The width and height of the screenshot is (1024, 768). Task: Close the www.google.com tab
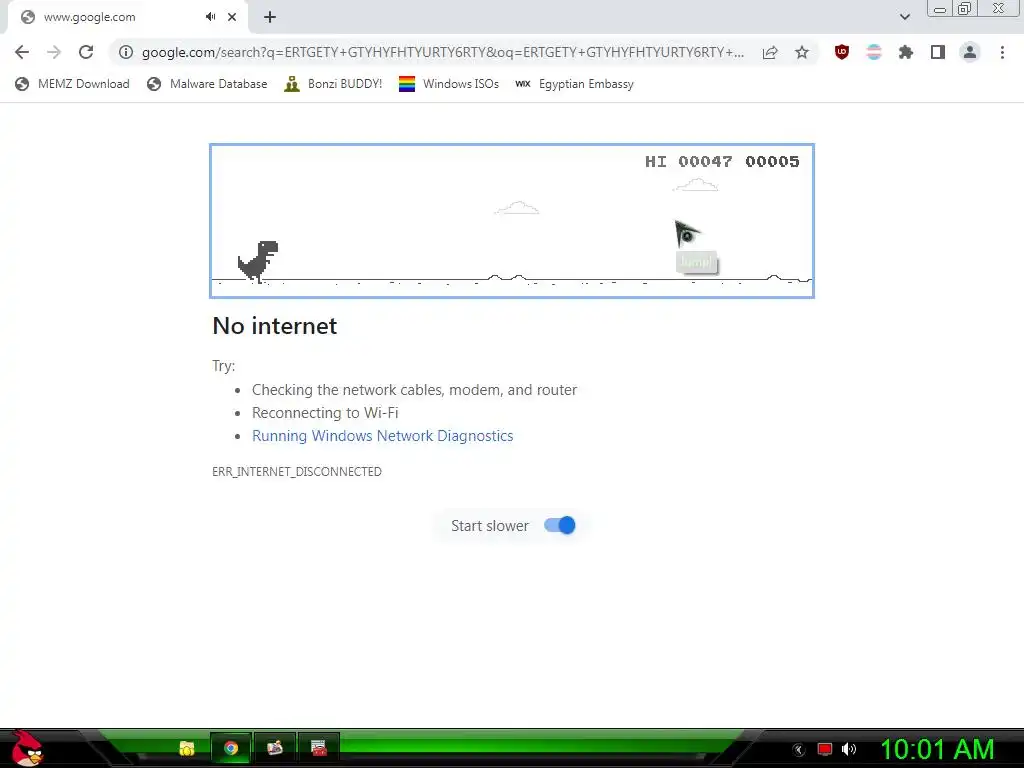coord(232,17)
